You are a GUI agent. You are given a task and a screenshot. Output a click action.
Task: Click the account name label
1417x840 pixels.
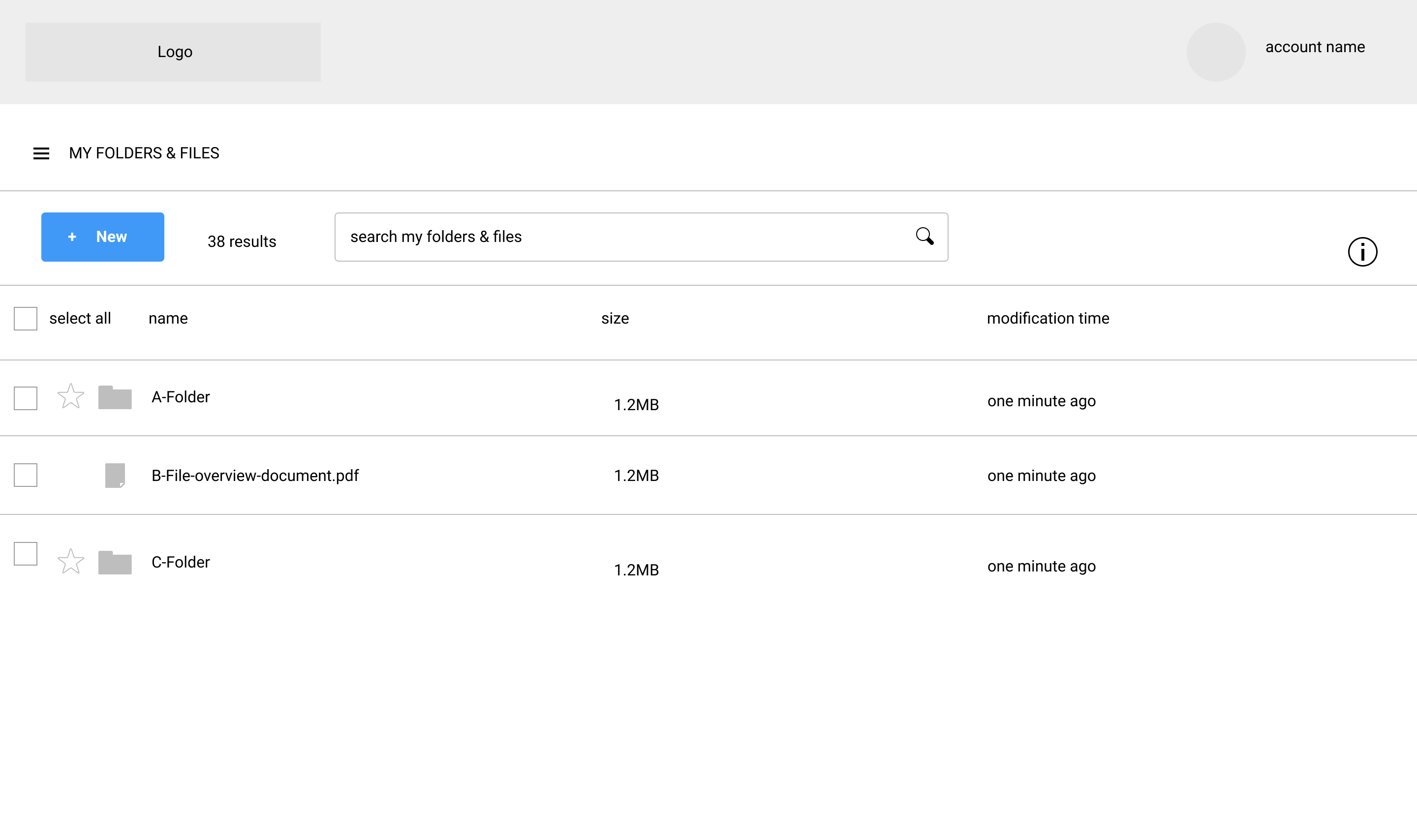pyautogui.click(x=1315, y=47)
